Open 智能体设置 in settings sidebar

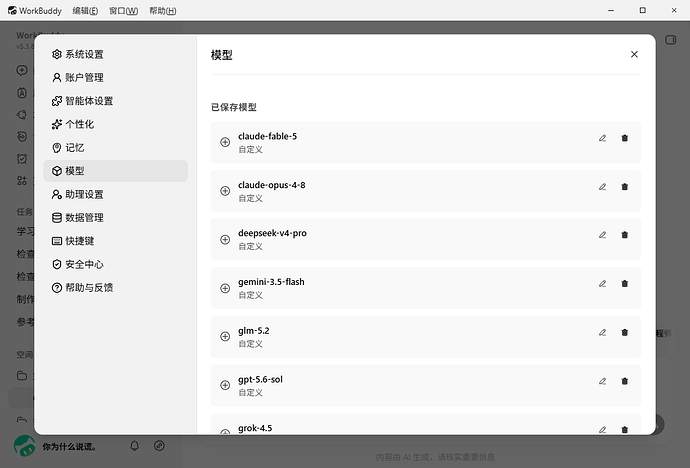tap(116, 101)
